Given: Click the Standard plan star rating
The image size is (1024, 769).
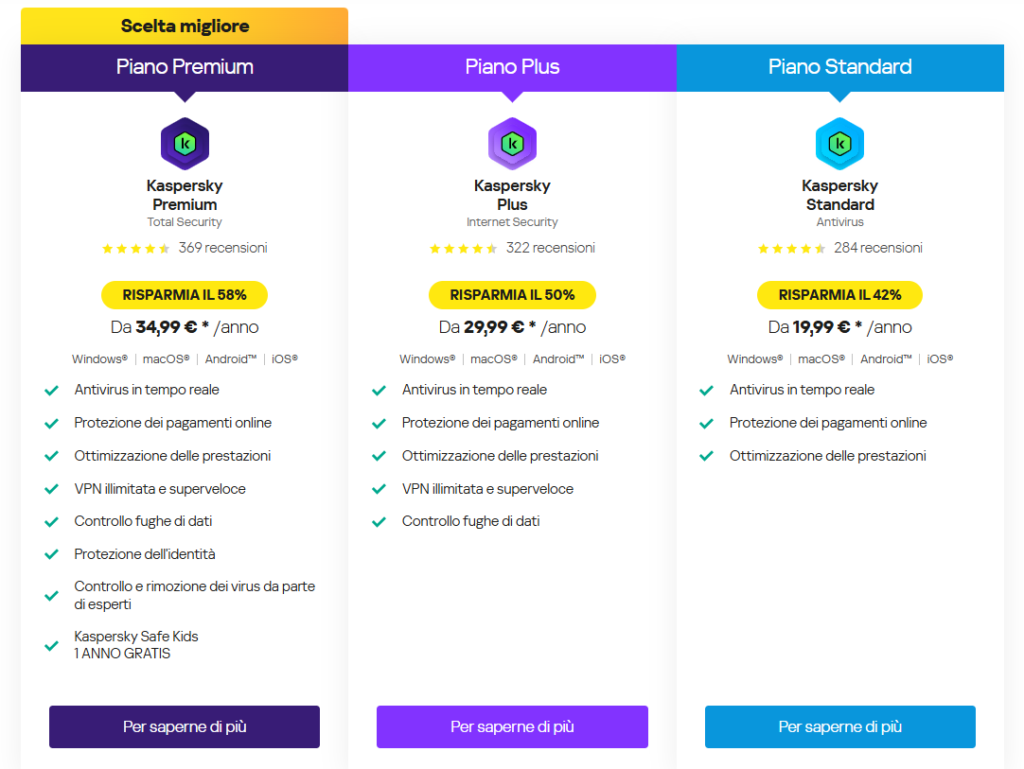Looking at the screenshot, I should (x=792, y=248).
